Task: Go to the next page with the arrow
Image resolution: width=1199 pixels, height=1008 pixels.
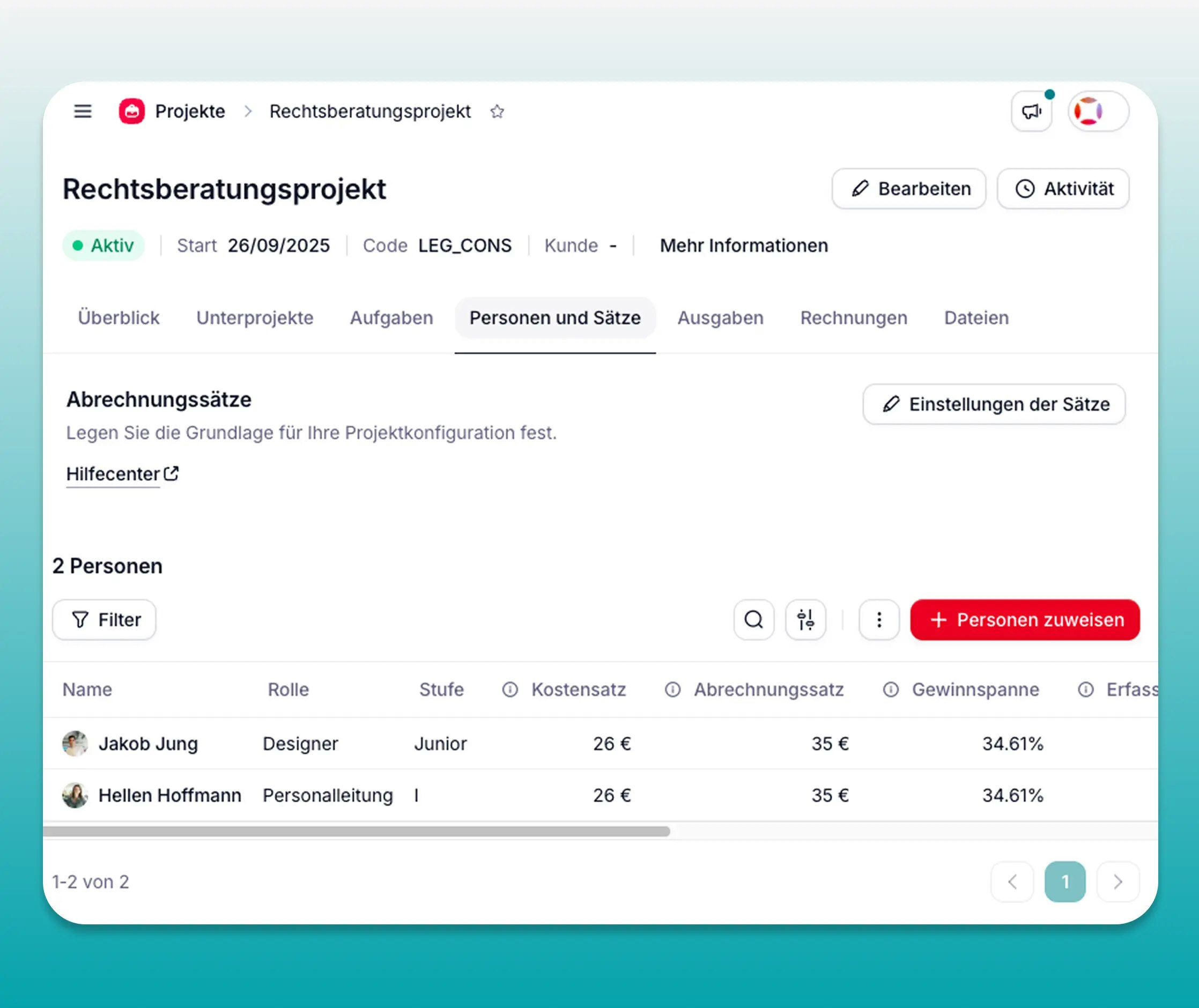Action: [1118, 881]
